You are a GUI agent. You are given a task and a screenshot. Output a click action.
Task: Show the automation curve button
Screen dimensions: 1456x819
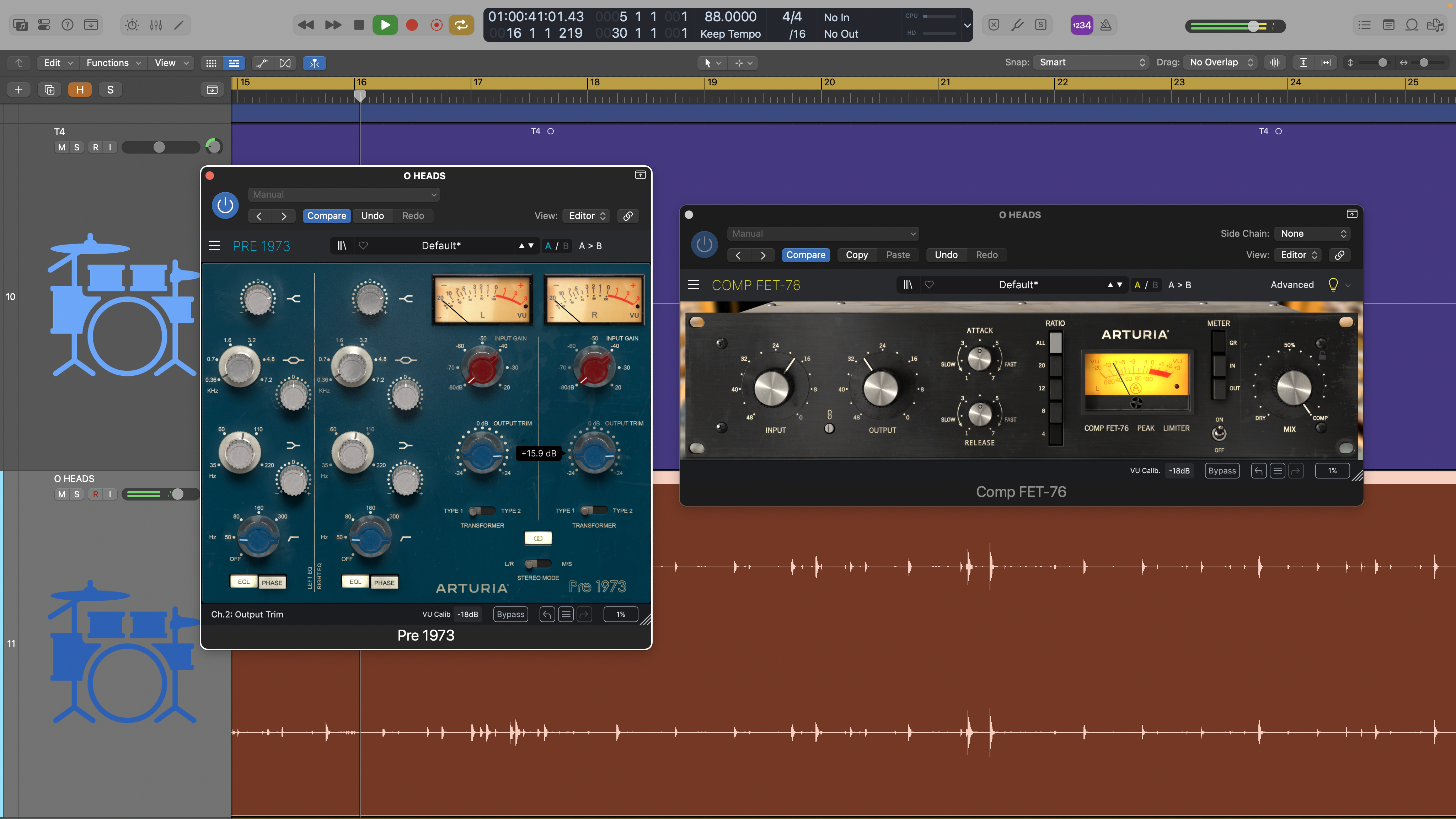pyautogui.click(x=262, y=63)
